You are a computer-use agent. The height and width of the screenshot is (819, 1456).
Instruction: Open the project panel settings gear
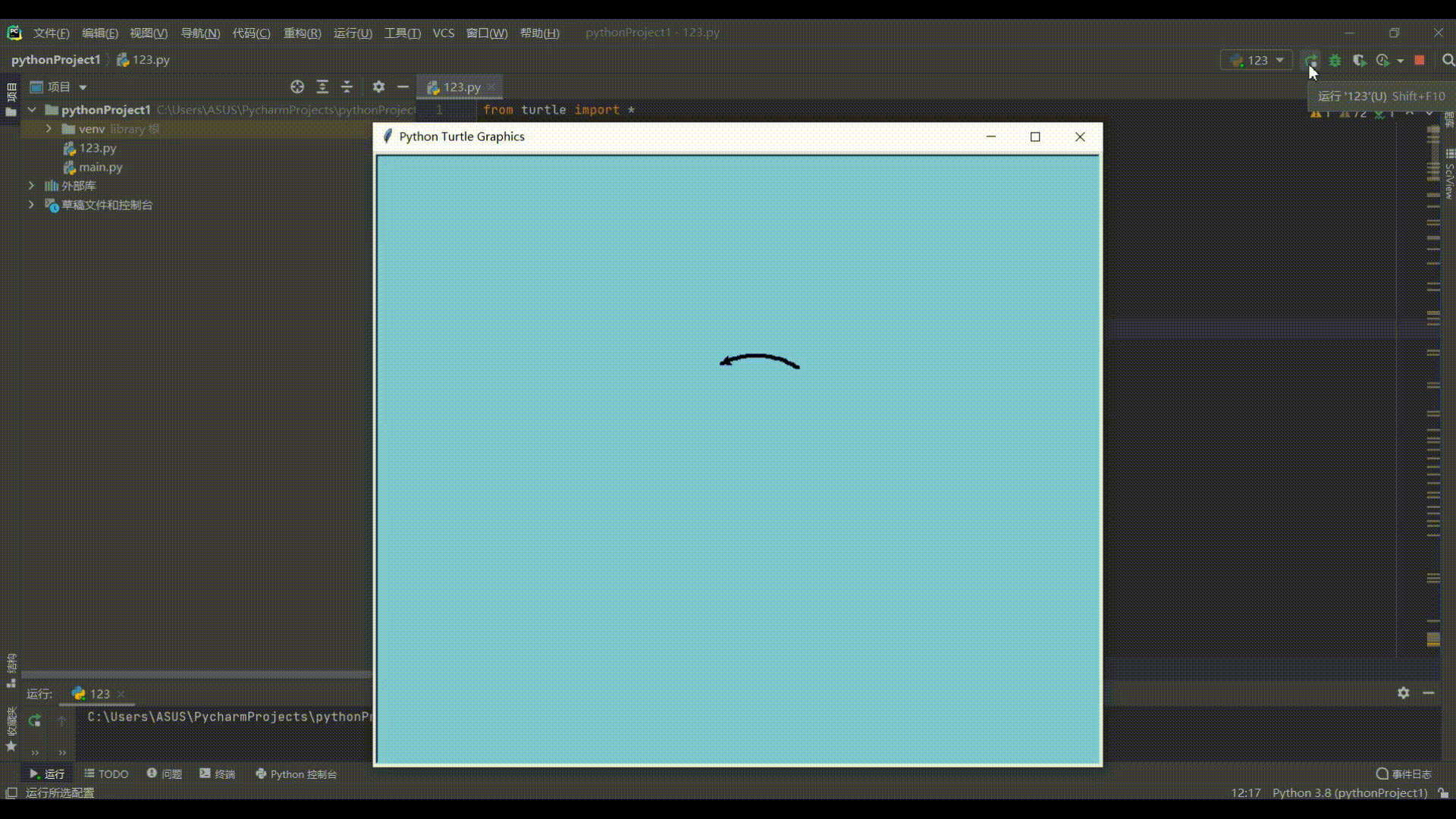pos(378,86)
